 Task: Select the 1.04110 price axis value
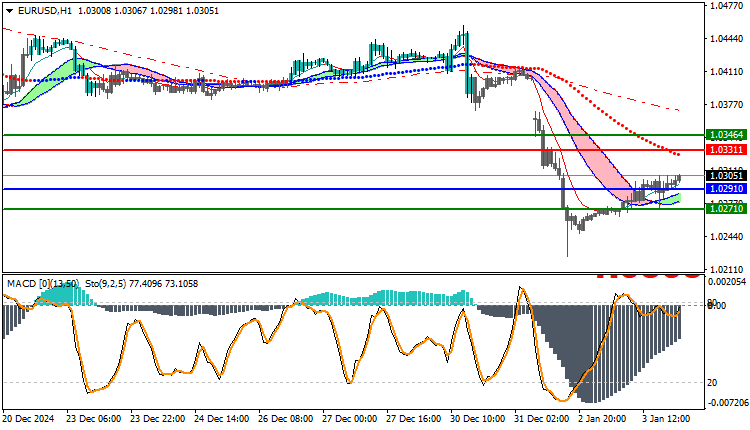[727, 72]
